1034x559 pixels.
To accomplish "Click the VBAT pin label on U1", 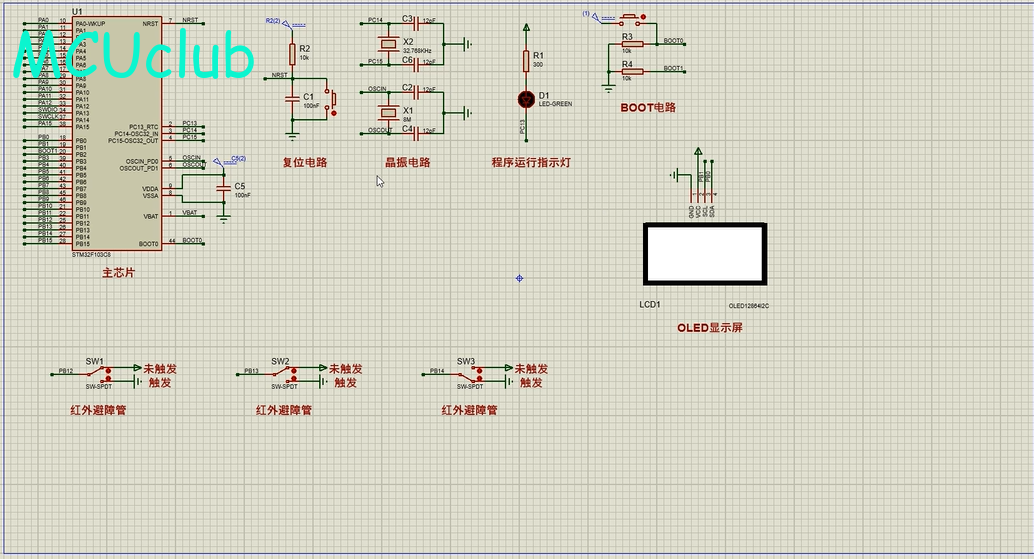I will pyautogui.click(x=151, y=216).
